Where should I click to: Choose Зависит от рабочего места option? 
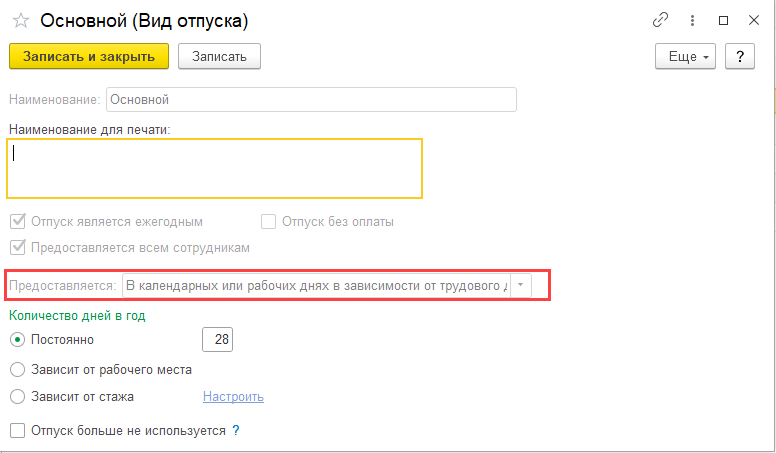click(16, 369)
